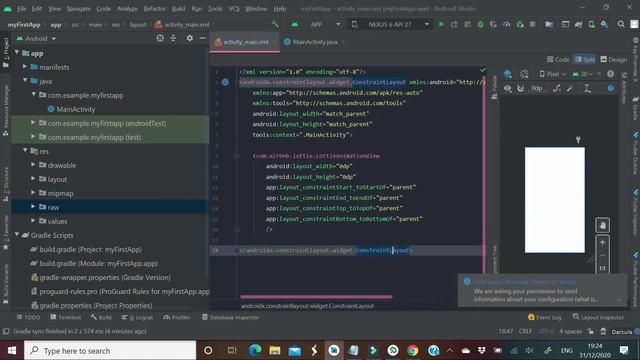640x360 pixels.
Task: Click the orientation rotate icon in preview
Action: point(524,74)
